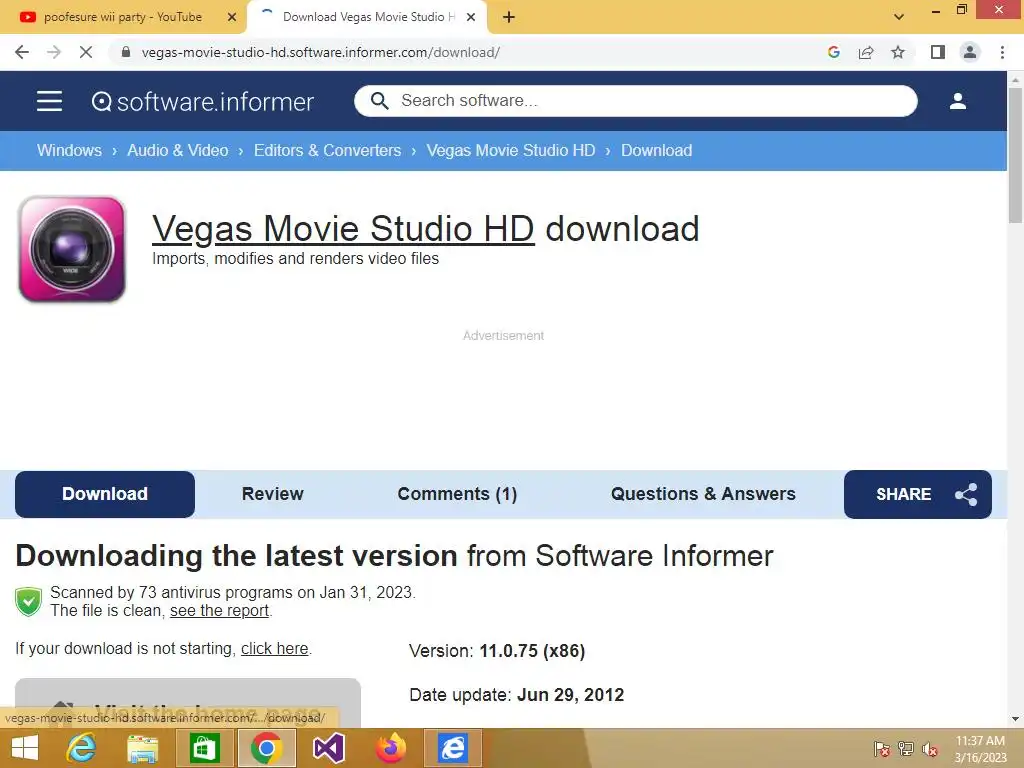Click the SHARE button
Image resolution: width=1024 pixels, height=768 pixels.
pos(918,494)
